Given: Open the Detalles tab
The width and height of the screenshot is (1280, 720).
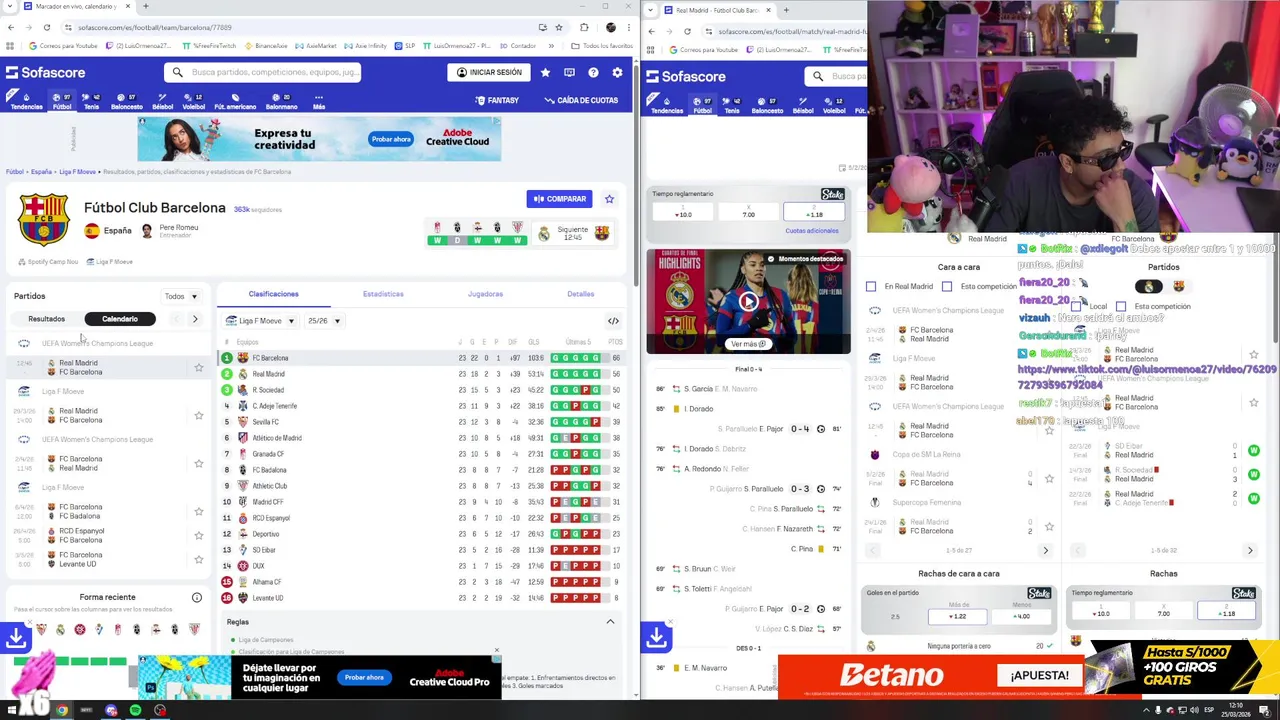Looking at the screenshot, I should (x=581, y=294).
